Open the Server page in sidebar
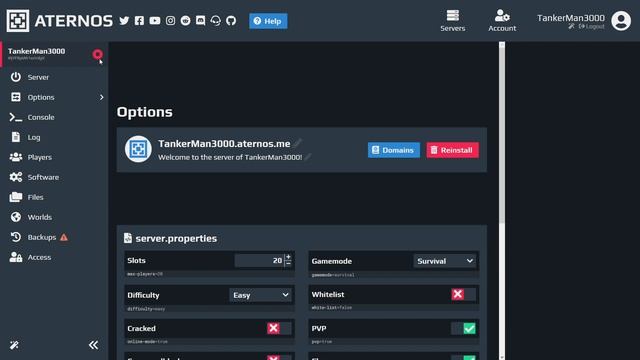Image resolution: width=640 pixels, height=360 pixels. 54,77
